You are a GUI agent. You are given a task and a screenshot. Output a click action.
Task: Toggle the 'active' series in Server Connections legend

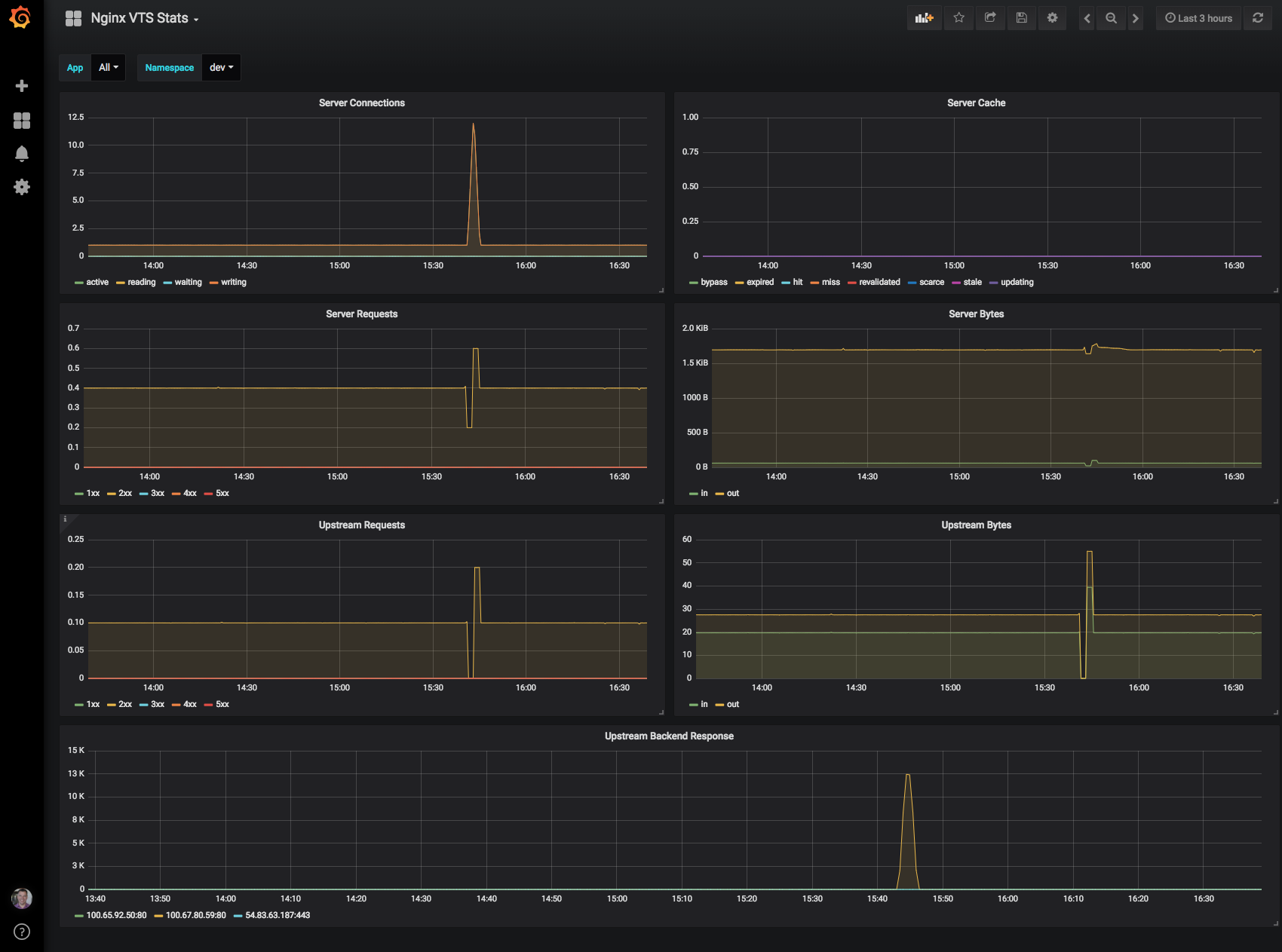pos(97,283)
